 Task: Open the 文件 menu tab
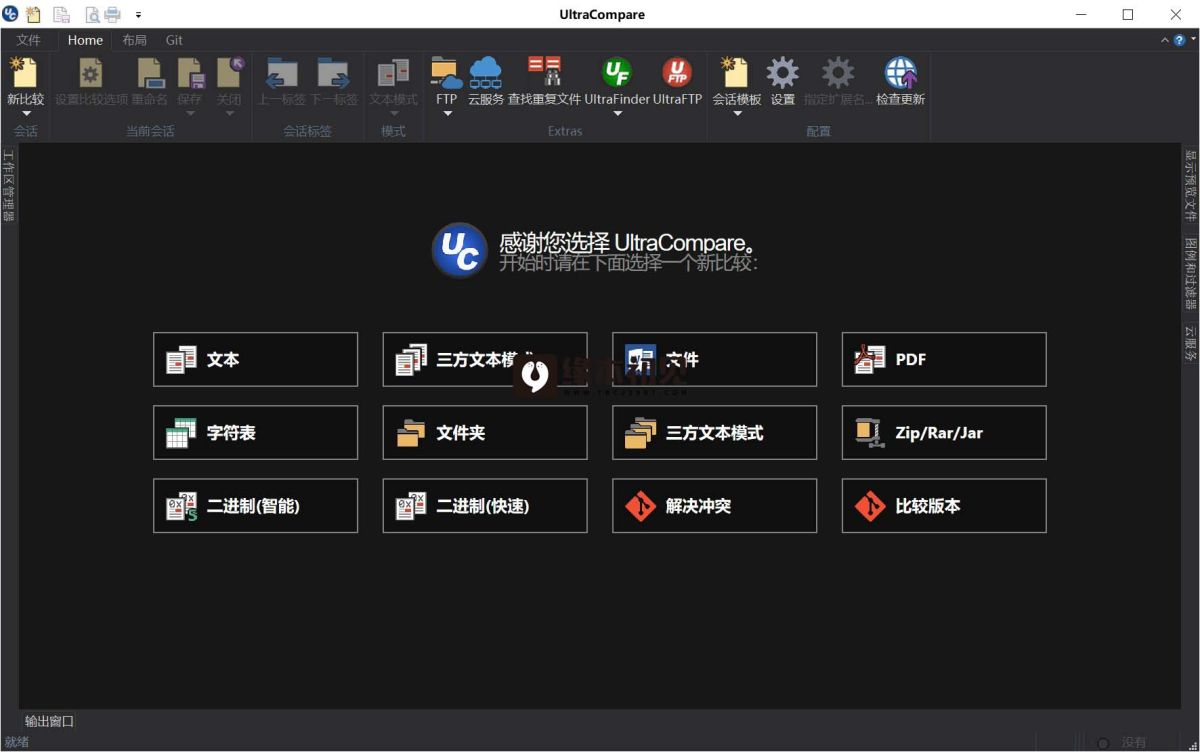(x=29, y=40)
